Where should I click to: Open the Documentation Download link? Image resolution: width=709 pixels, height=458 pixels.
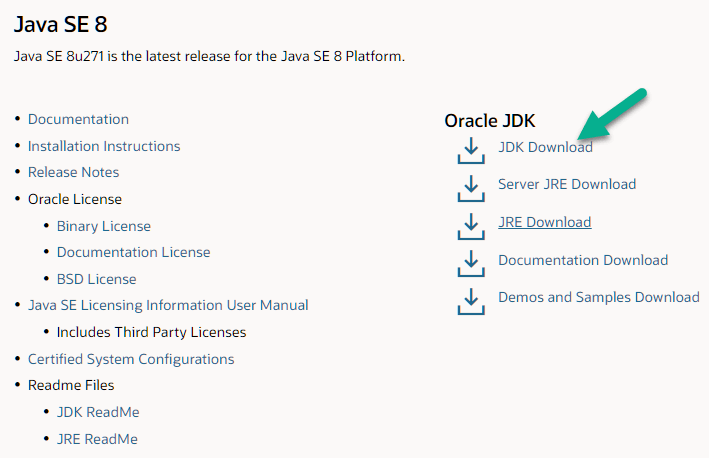pos(583,260)
